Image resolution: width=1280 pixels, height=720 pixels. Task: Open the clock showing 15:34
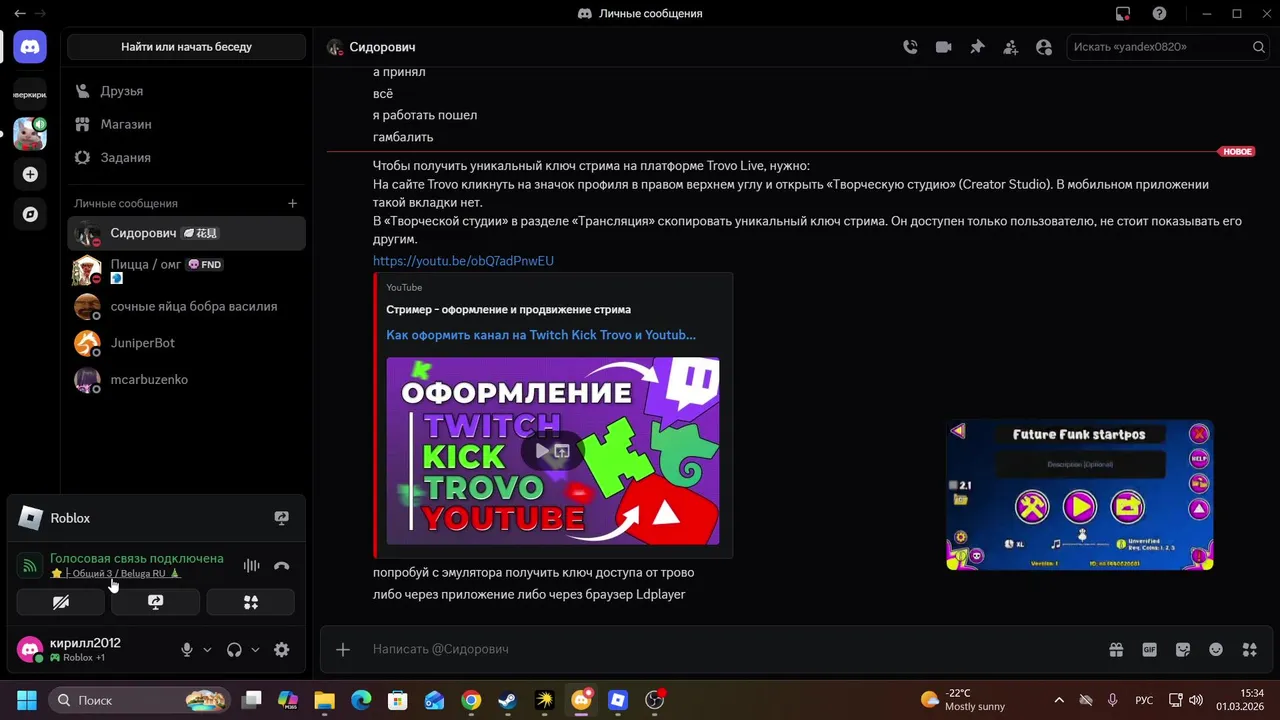tap(1240, 700)
